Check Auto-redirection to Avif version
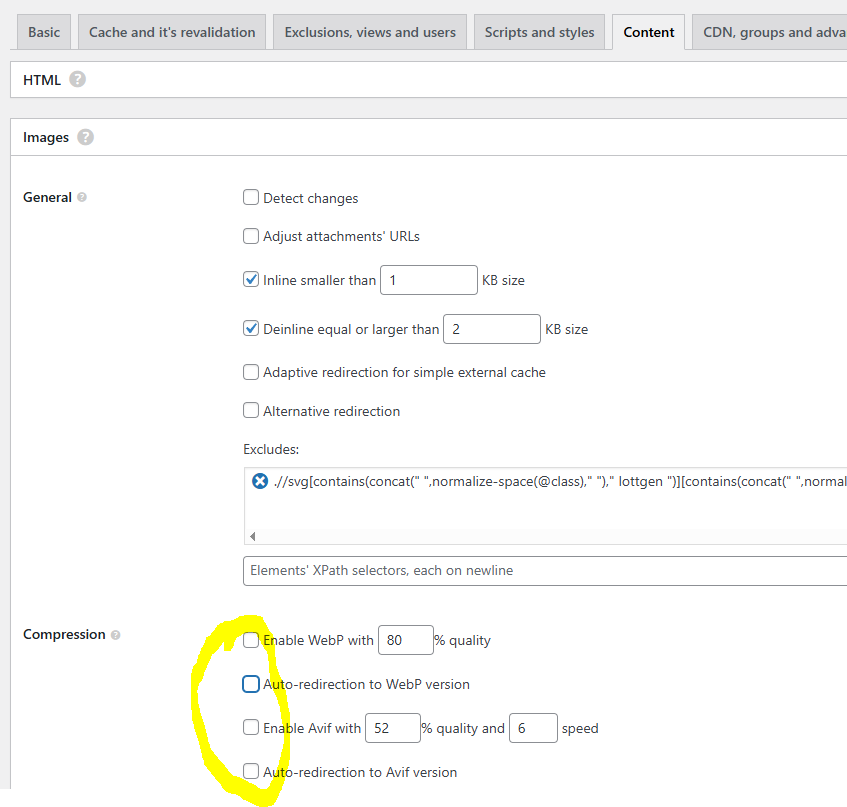 click(251, 772)
